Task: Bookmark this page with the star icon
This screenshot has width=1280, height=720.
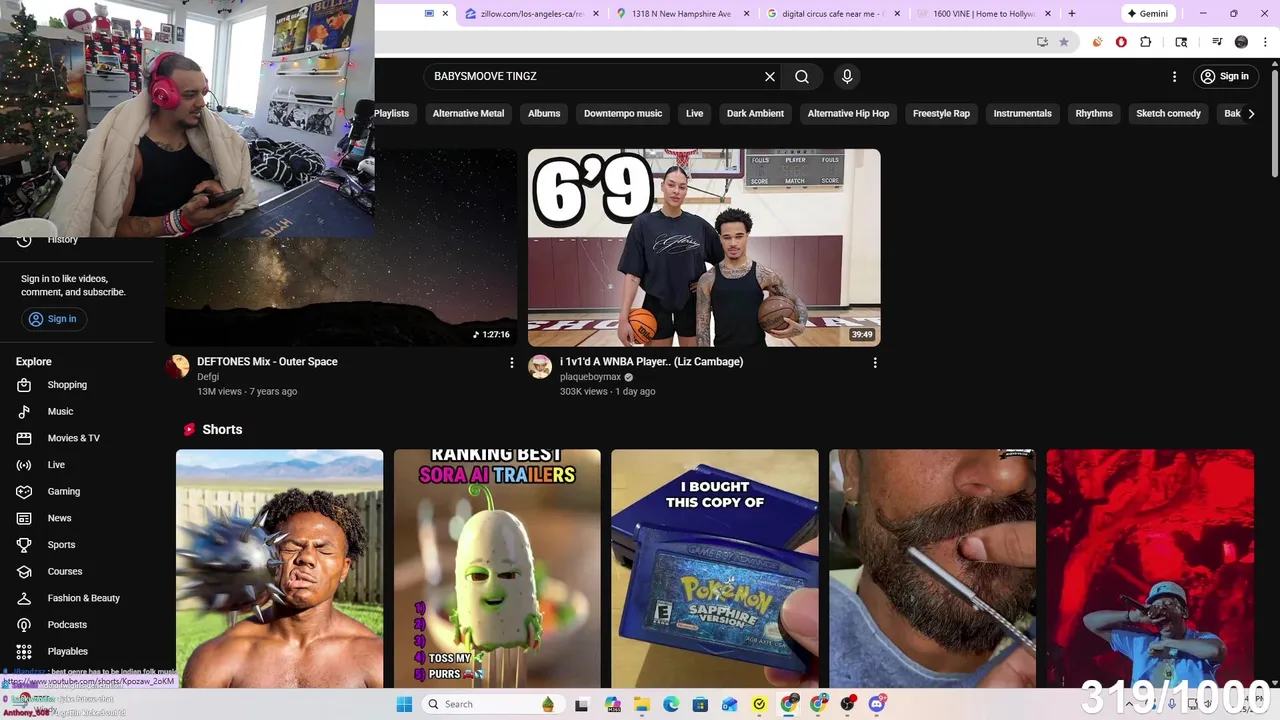Action: coord(1064,42)
